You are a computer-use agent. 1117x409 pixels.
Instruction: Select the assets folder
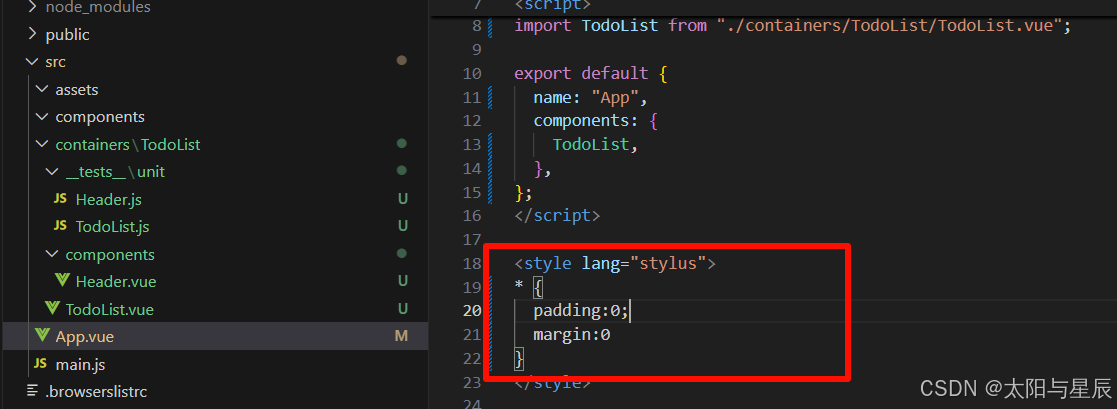[77, 90]
